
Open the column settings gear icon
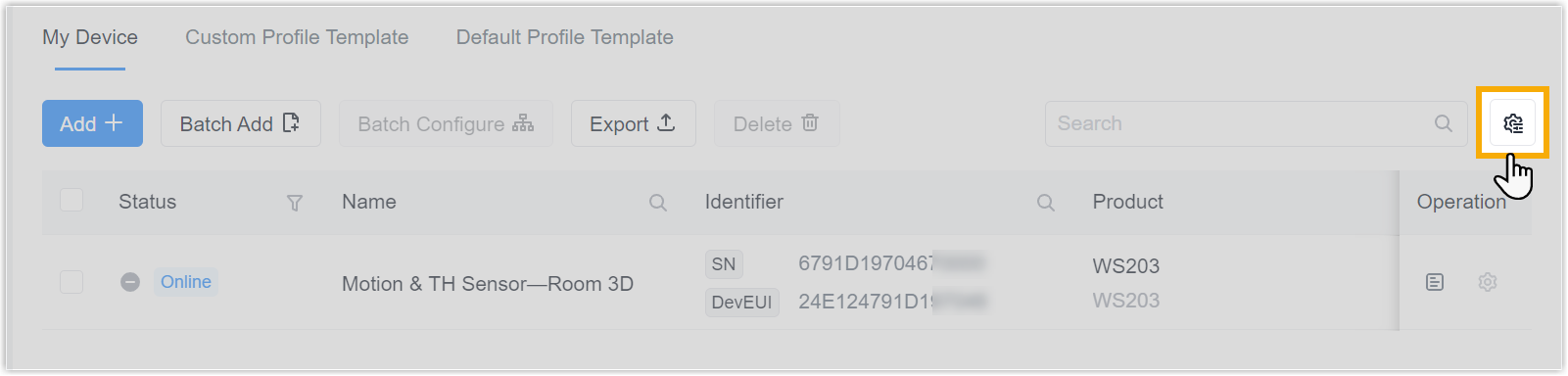1513,123
